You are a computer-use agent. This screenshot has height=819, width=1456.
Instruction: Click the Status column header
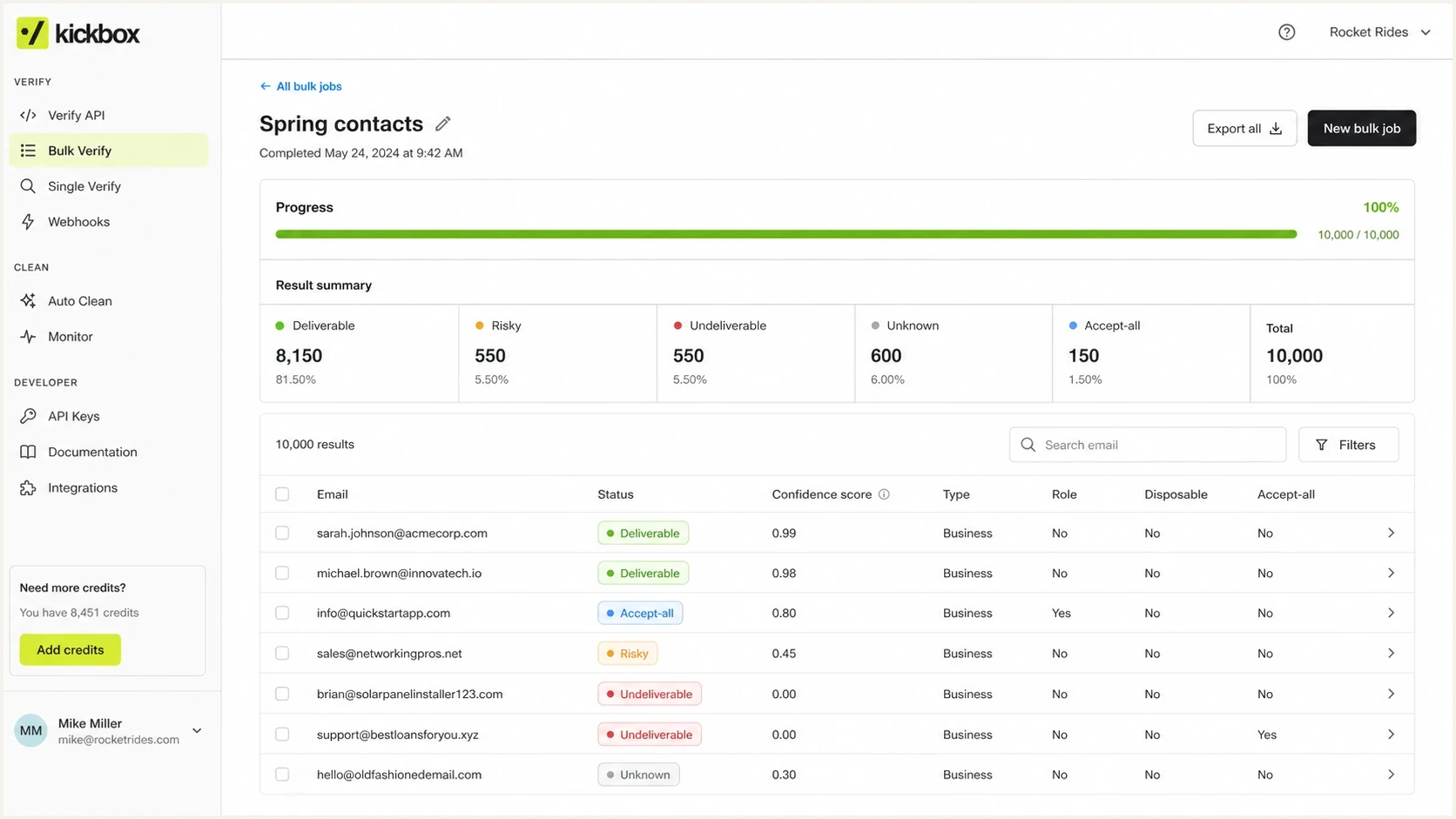tap(616, 494)
